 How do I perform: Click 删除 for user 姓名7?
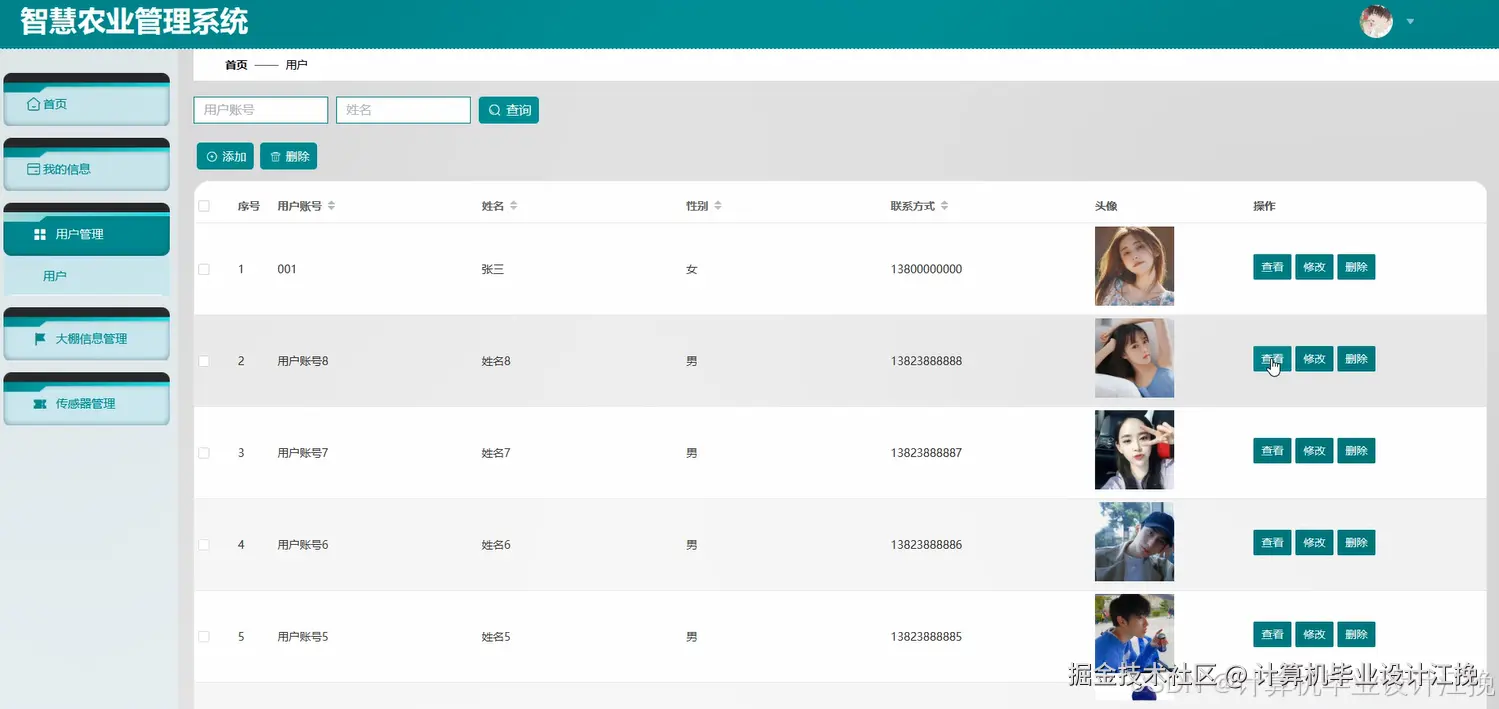(x=1356, y=451)
